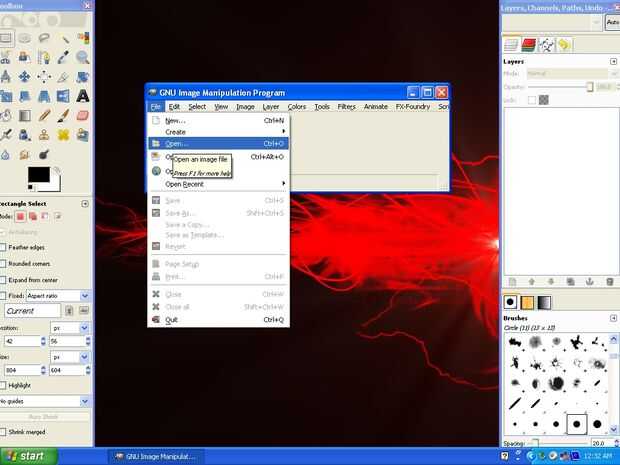Select the Heal tool
This screenshot has height=465, width=620.
[63, 135]
